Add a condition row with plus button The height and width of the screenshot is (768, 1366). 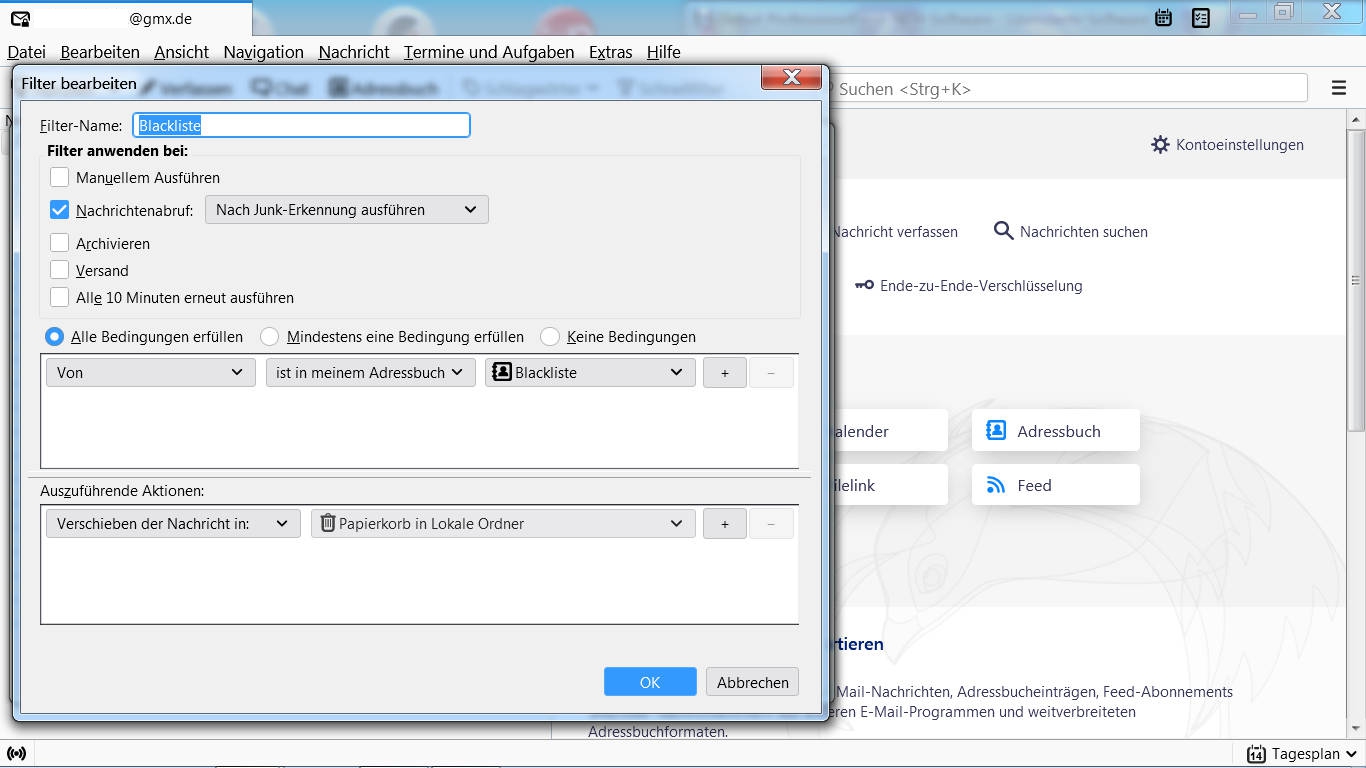(725, 372)
